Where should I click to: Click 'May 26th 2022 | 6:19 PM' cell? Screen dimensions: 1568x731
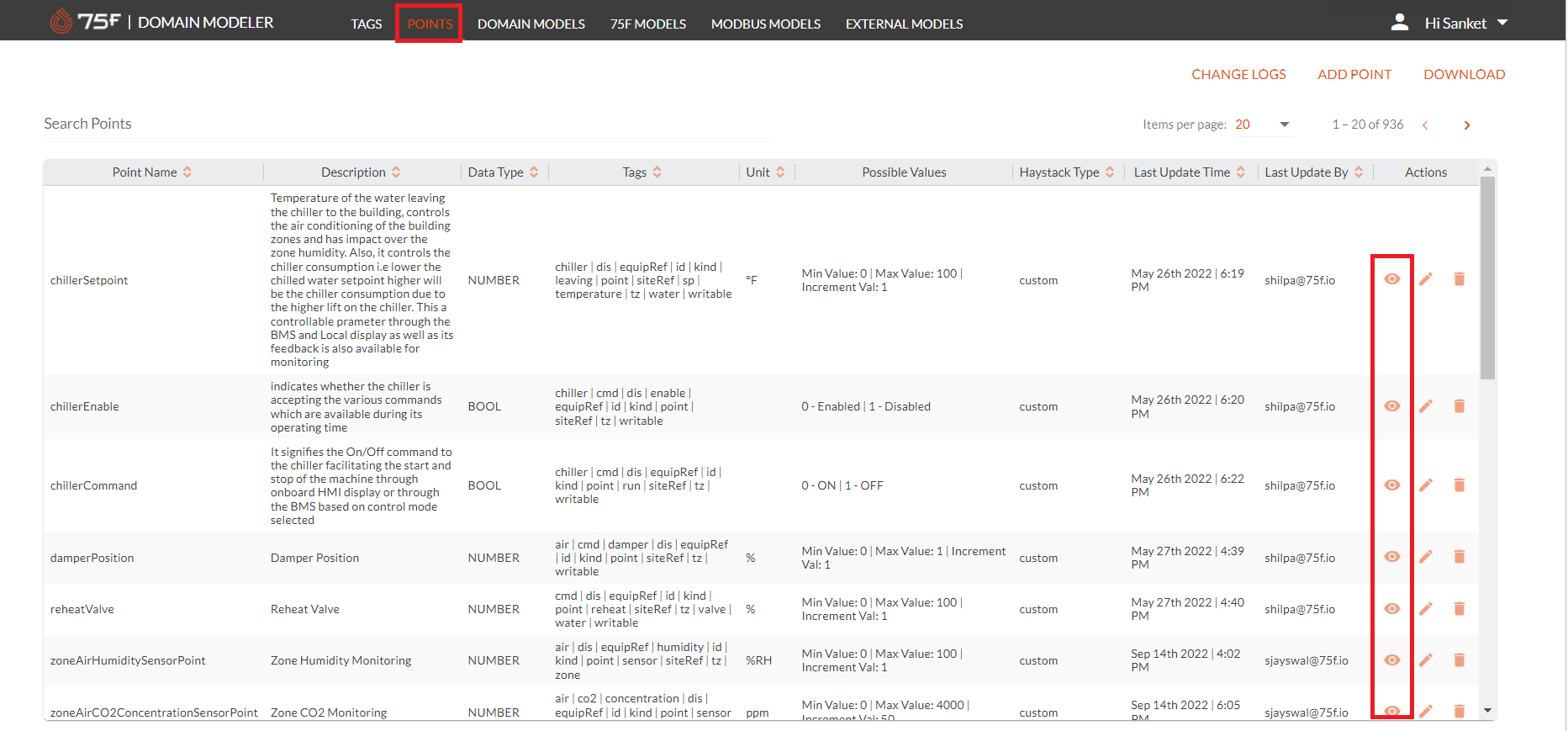pyautogui.click(x=1188, y=280)
